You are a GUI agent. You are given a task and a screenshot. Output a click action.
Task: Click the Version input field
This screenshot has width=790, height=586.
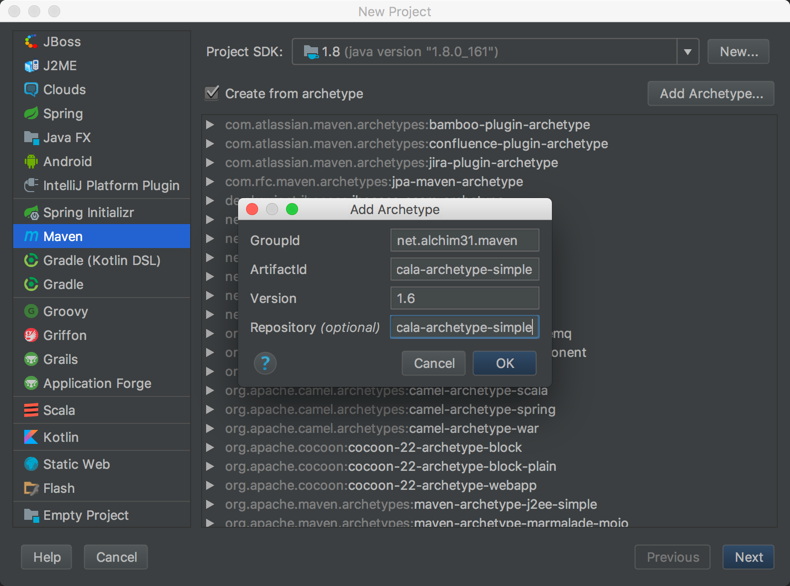coord(465,298)
